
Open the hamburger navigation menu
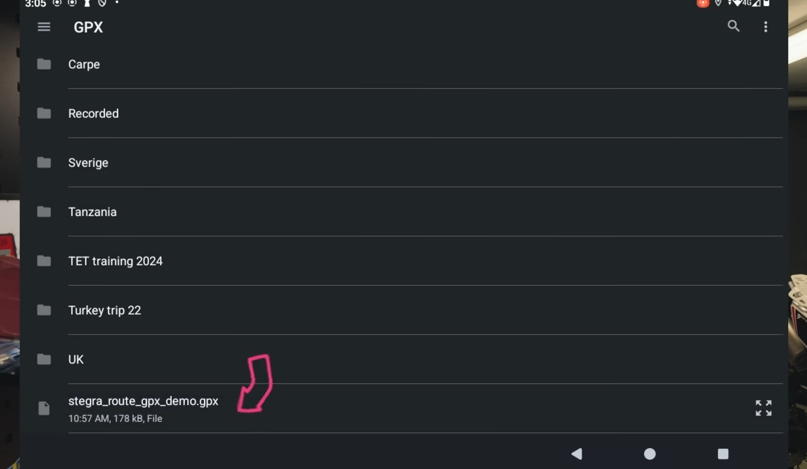pyautogui.click(x=44, y=27)
